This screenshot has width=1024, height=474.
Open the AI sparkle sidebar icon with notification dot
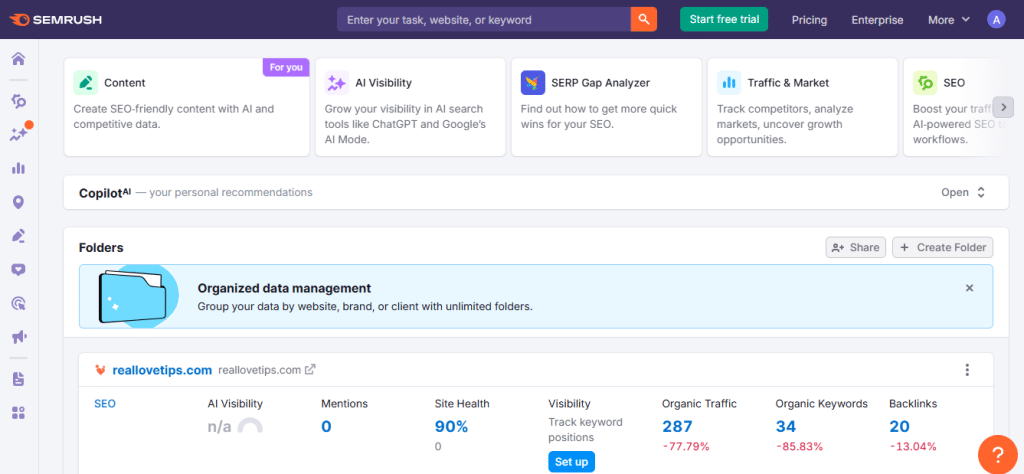[x=19, y=134]
